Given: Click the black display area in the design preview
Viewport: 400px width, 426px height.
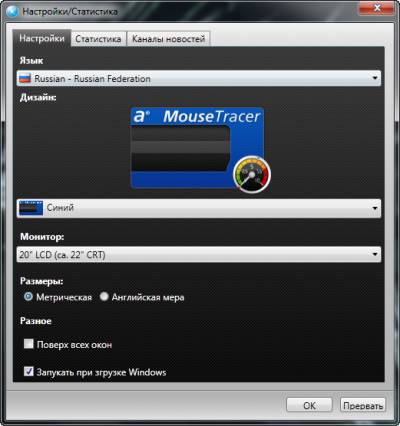Looking at the screenshot, I should (x=181, y=148).
